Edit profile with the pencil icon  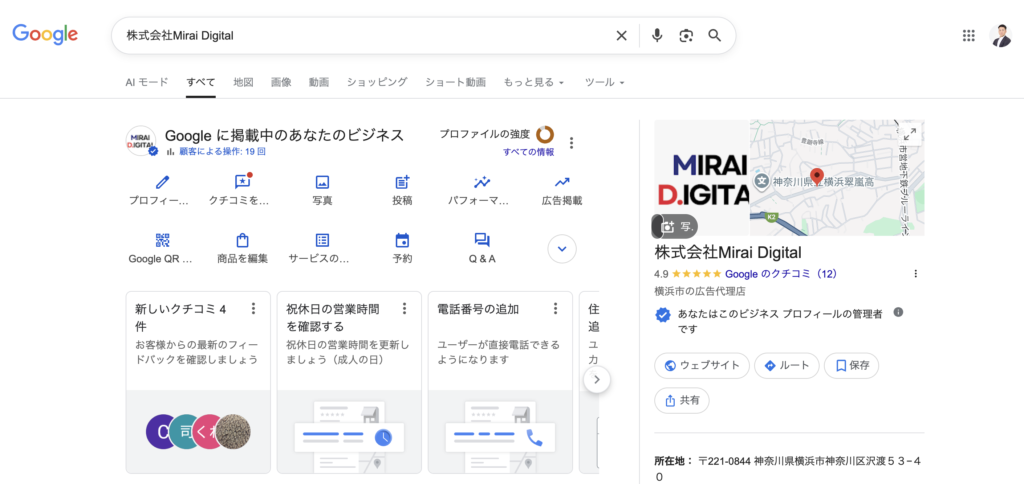tap(162, 182)
